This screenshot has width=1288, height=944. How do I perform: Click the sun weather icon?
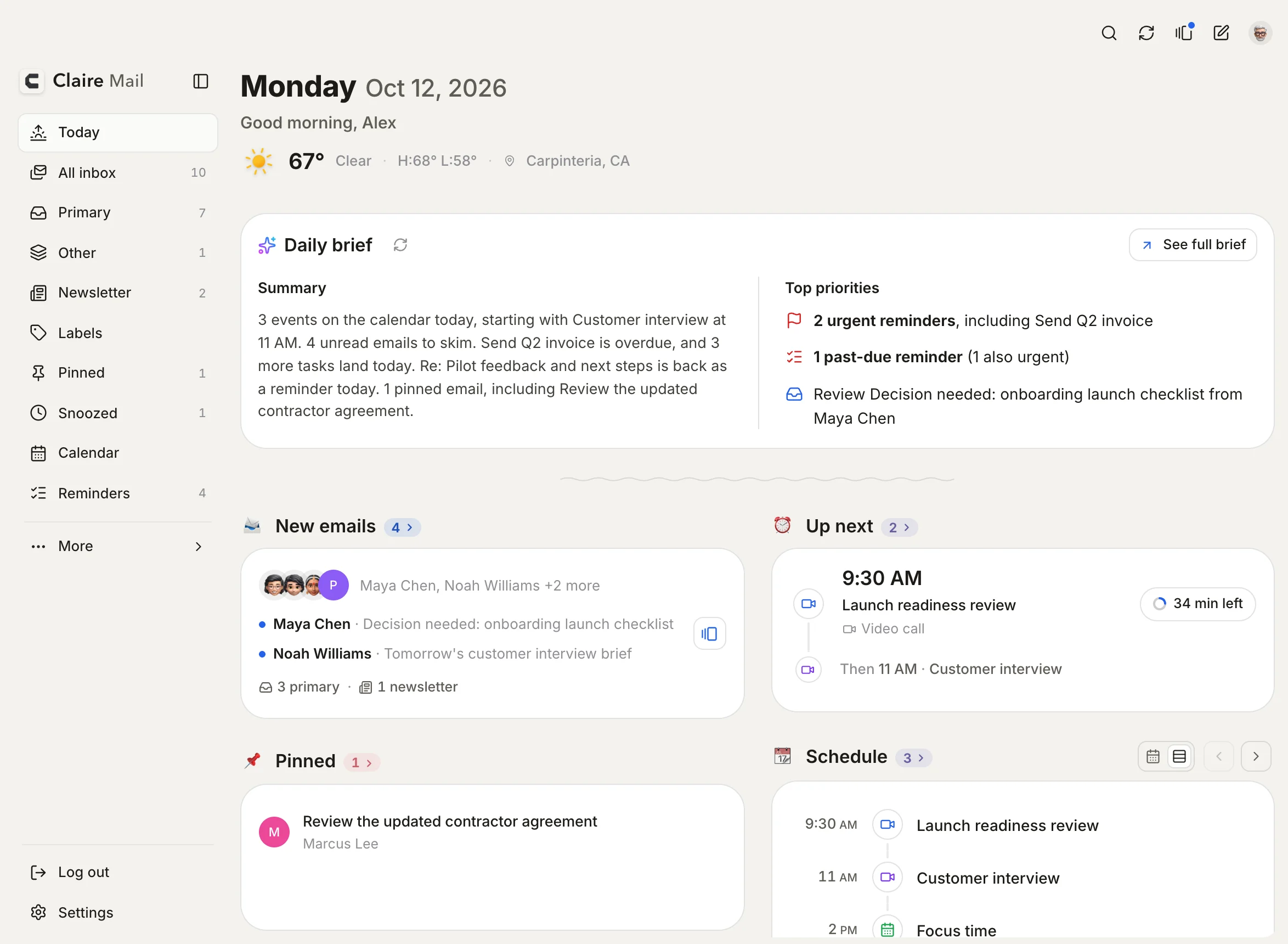click(258, 162)
